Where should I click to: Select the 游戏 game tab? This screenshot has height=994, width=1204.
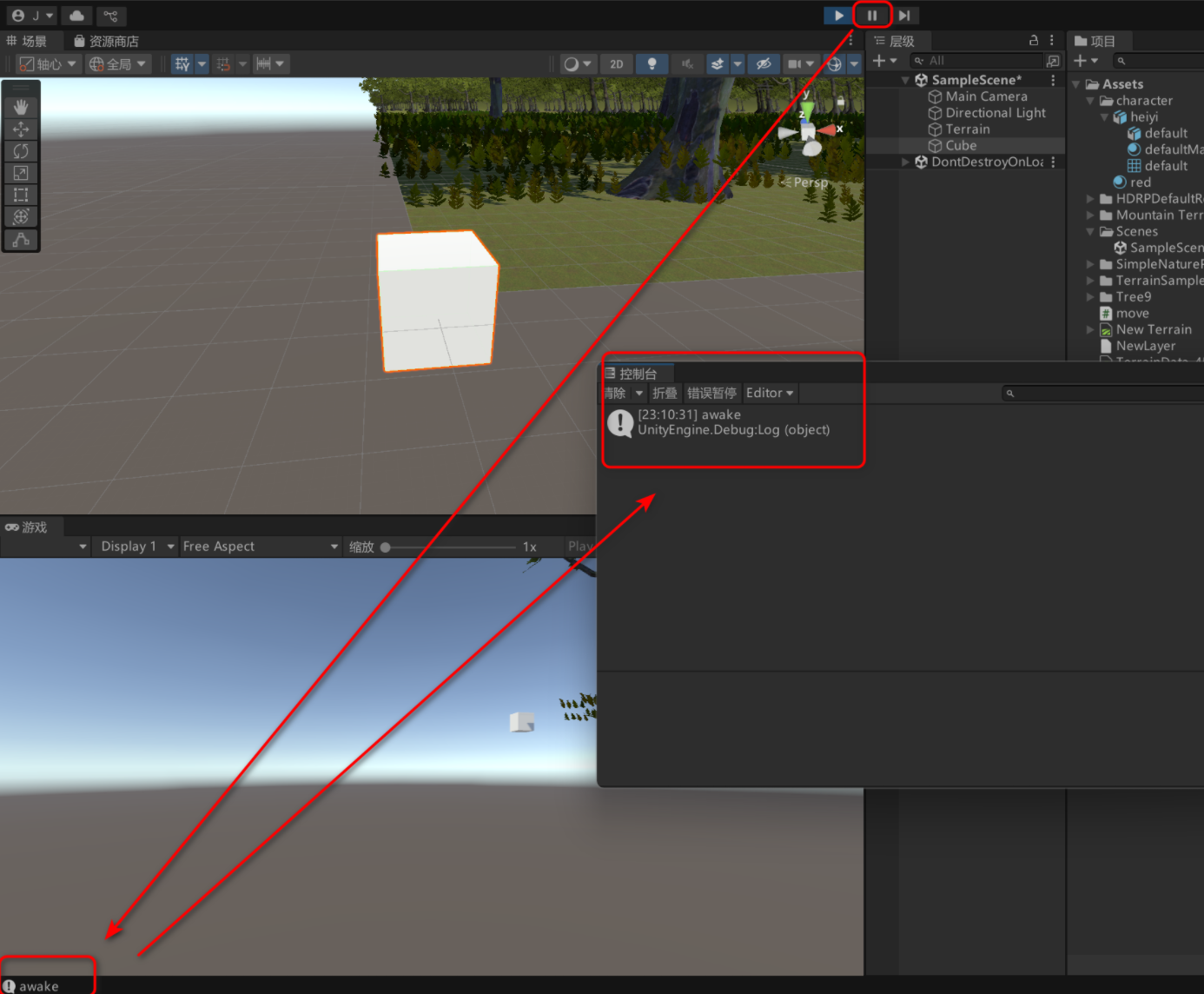click(27, 527)
